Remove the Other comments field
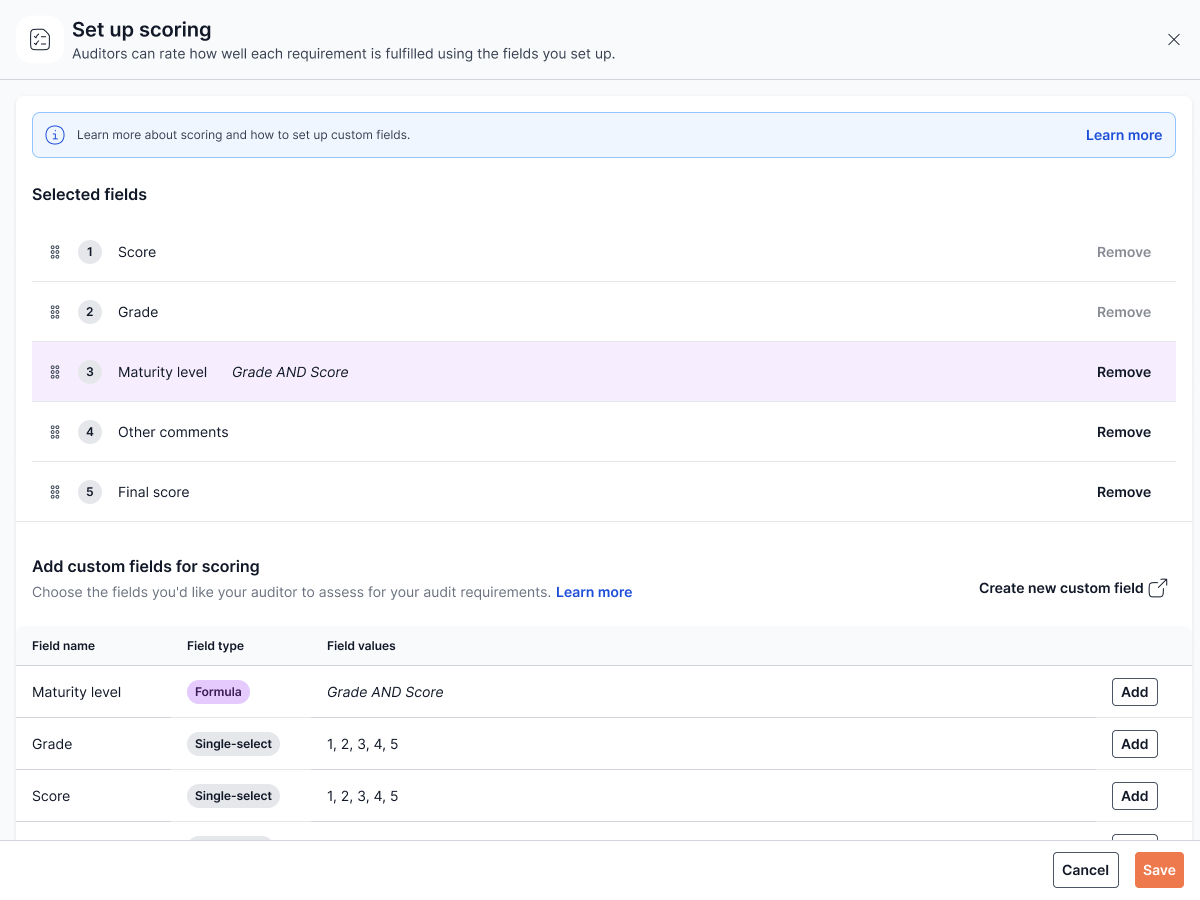1200x900 pixels. point(1123,432)
